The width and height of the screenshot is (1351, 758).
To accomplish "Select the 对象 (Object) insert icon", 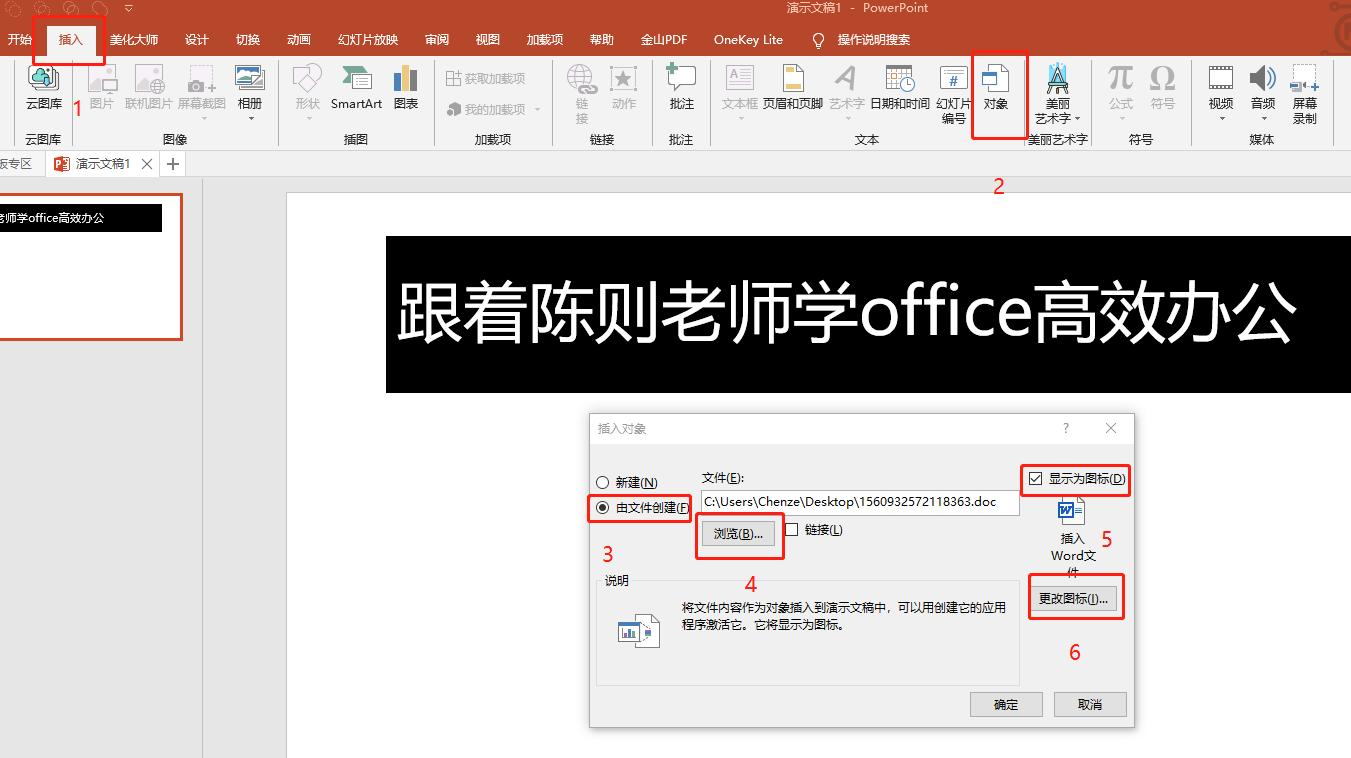I will 997,90.
